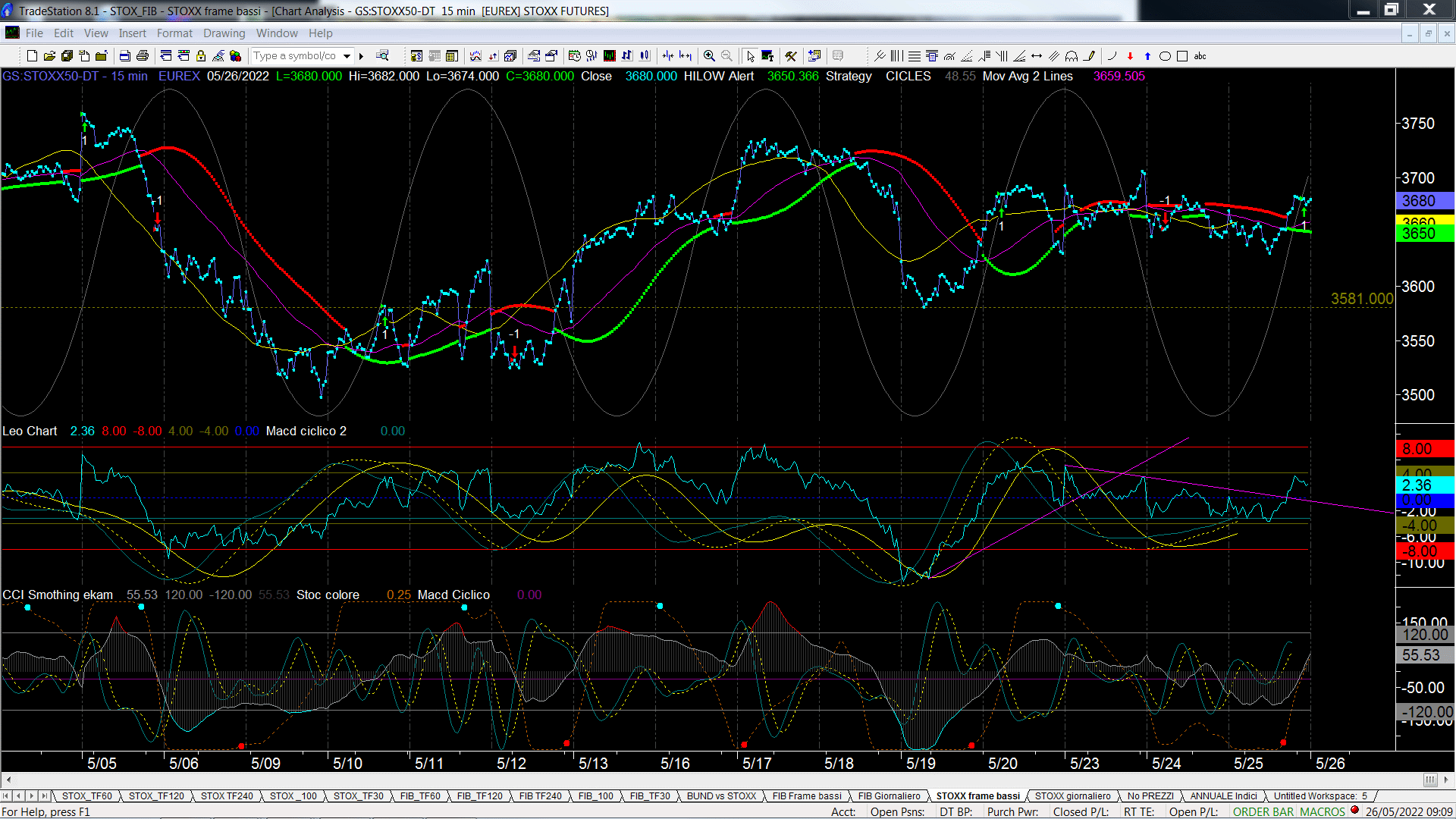Open the symbol combo box dropdown arrow
The width and height of the screenshot is (1456, 819).
click(347, 56)
